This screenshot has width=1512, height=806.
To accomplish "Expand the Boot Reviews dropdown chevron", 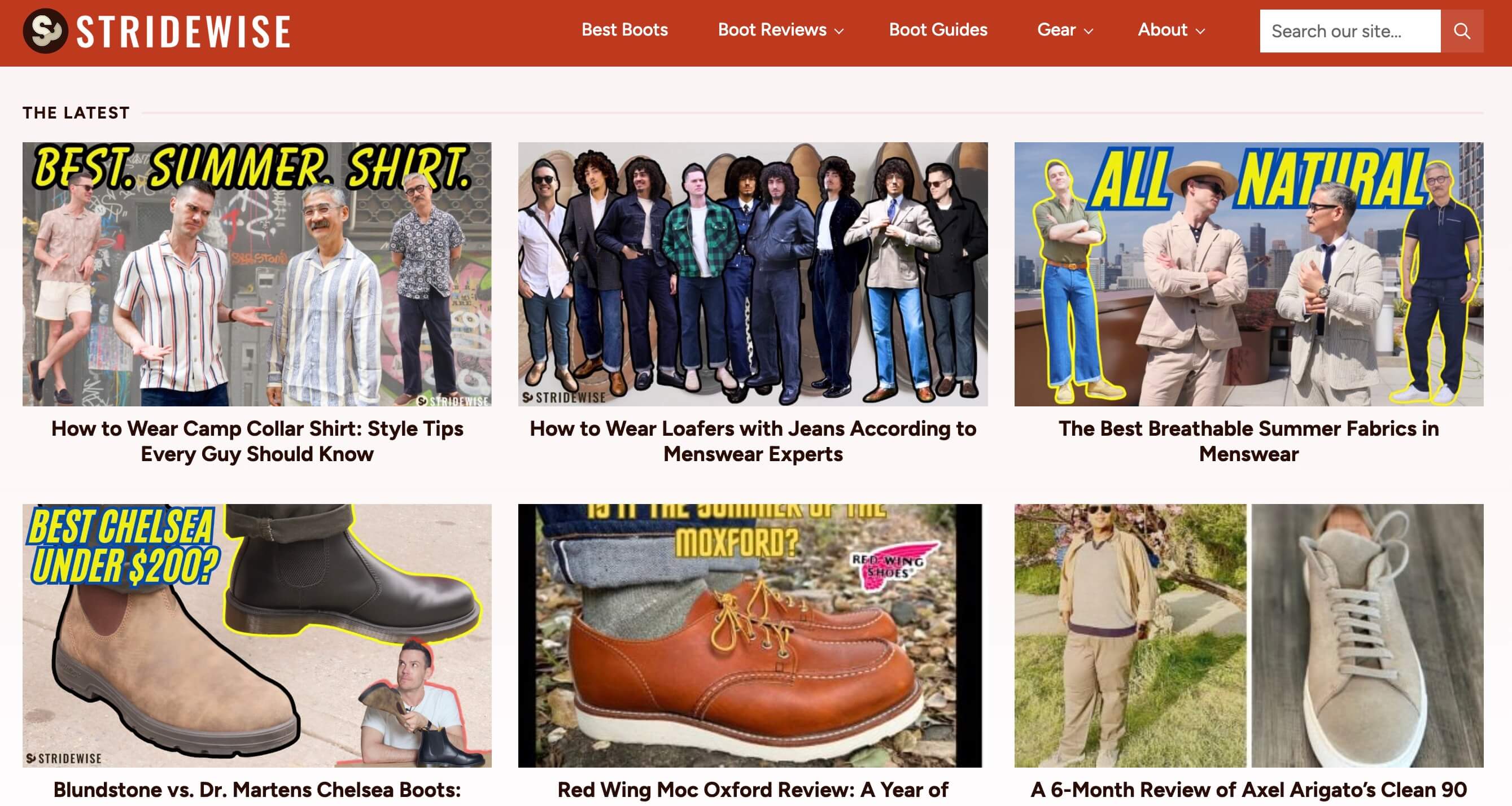I will pyautogui.click(x=840, y=32).
